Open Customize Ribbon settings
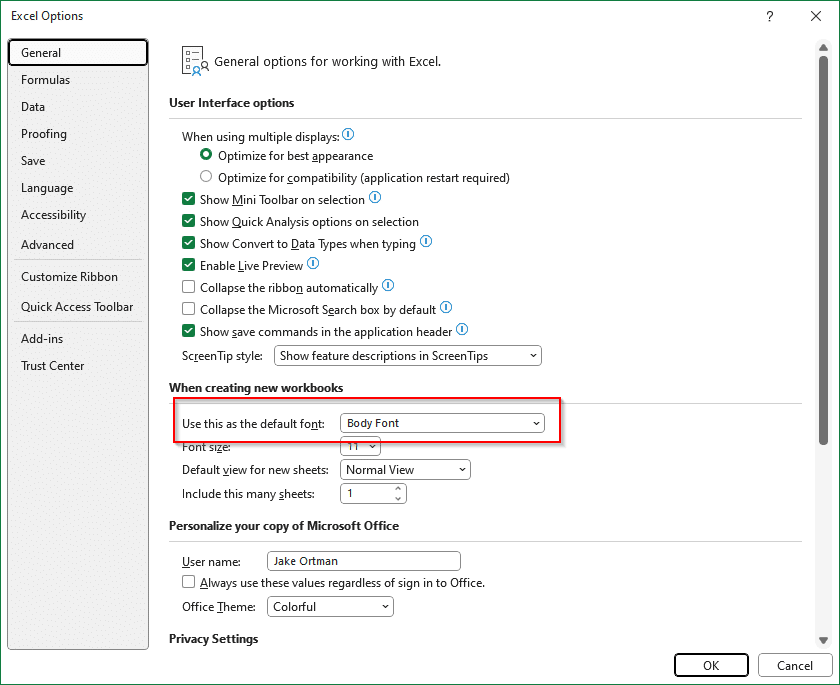 pos(78,277)
